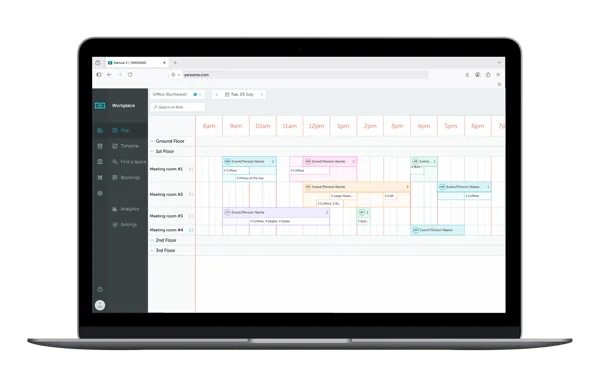Open the teal 4pm booking in Meeting room #4
This screenshot has width=600, height=387.
[437, 230]
